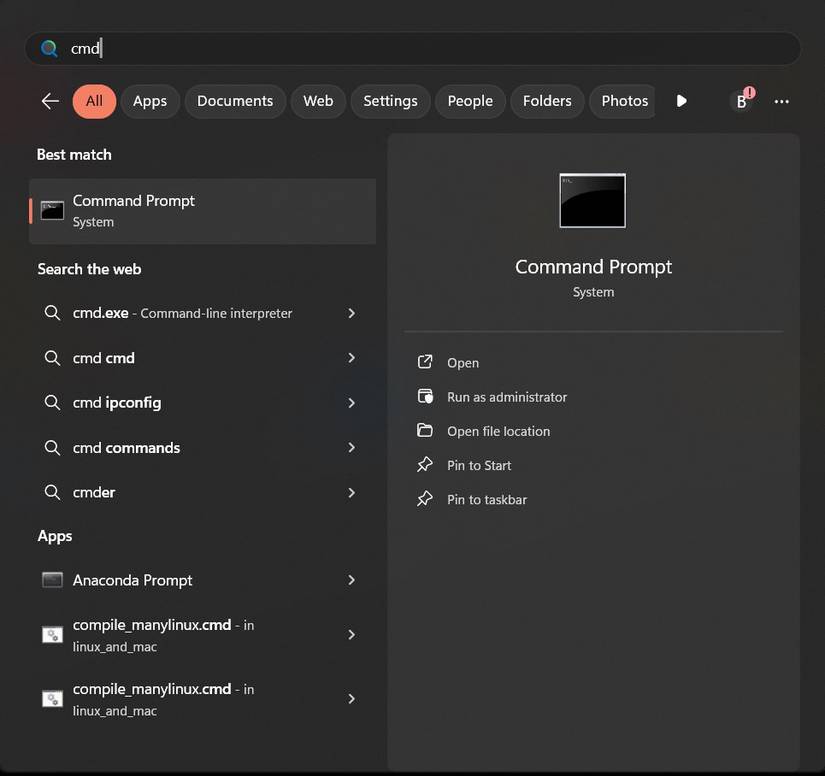This screenshot has height=776, width=825.
Task: Expand the cmd commands suggestion chevron
Action: pos(351,448)
